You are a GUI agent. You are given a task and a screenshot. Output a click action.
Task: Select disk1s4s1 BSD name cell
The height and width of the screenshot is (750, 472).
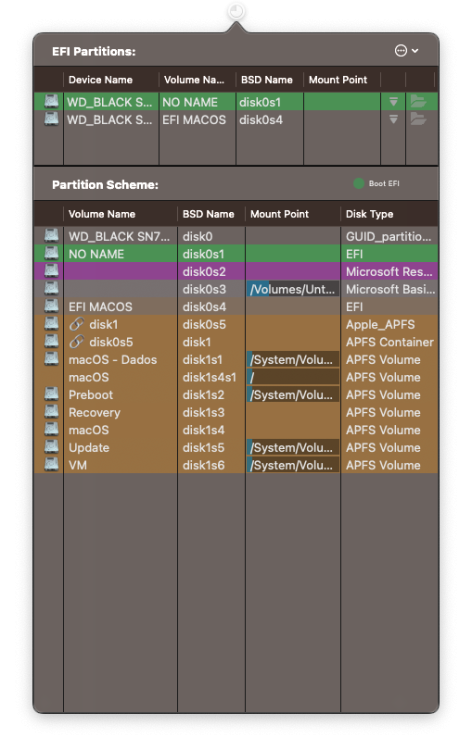(x=209, y=377)
